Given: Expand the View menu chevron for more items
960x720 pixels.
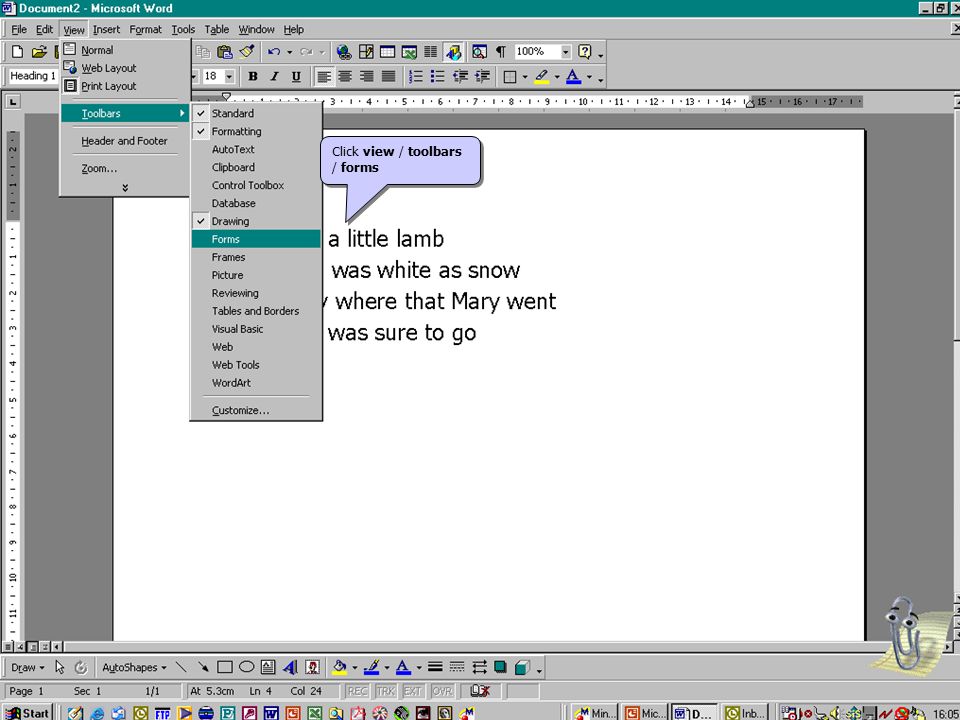Looking at the screenshot, I should (125, 188).
